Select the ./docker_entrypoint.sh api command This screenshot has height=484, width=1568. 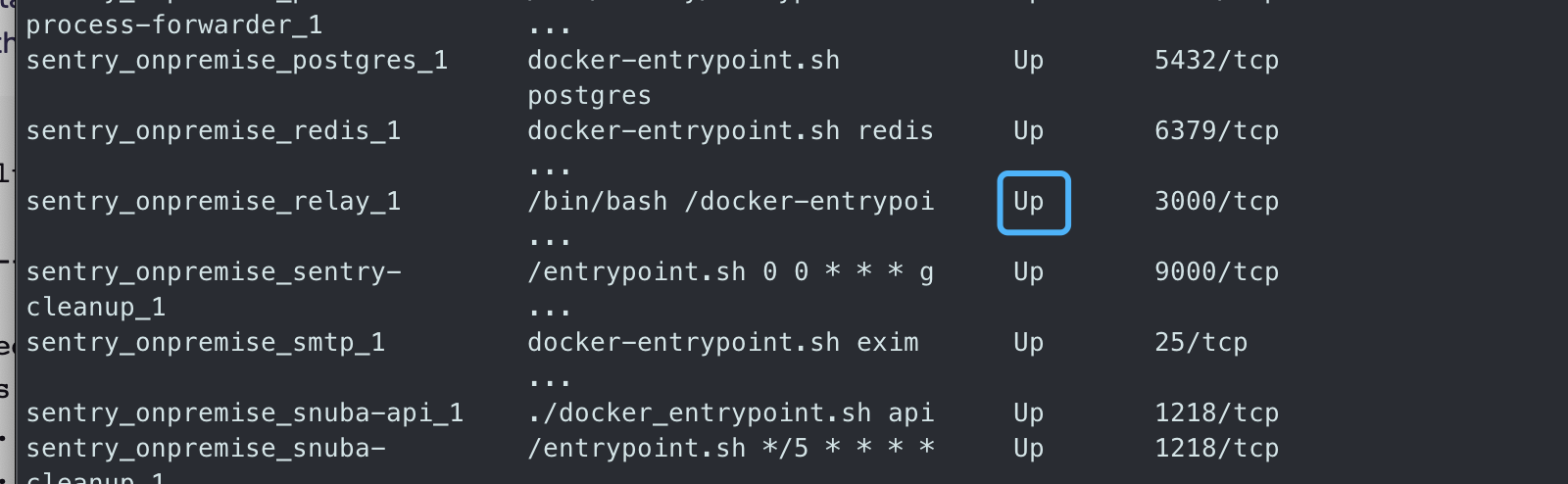[x=730, y=413]
